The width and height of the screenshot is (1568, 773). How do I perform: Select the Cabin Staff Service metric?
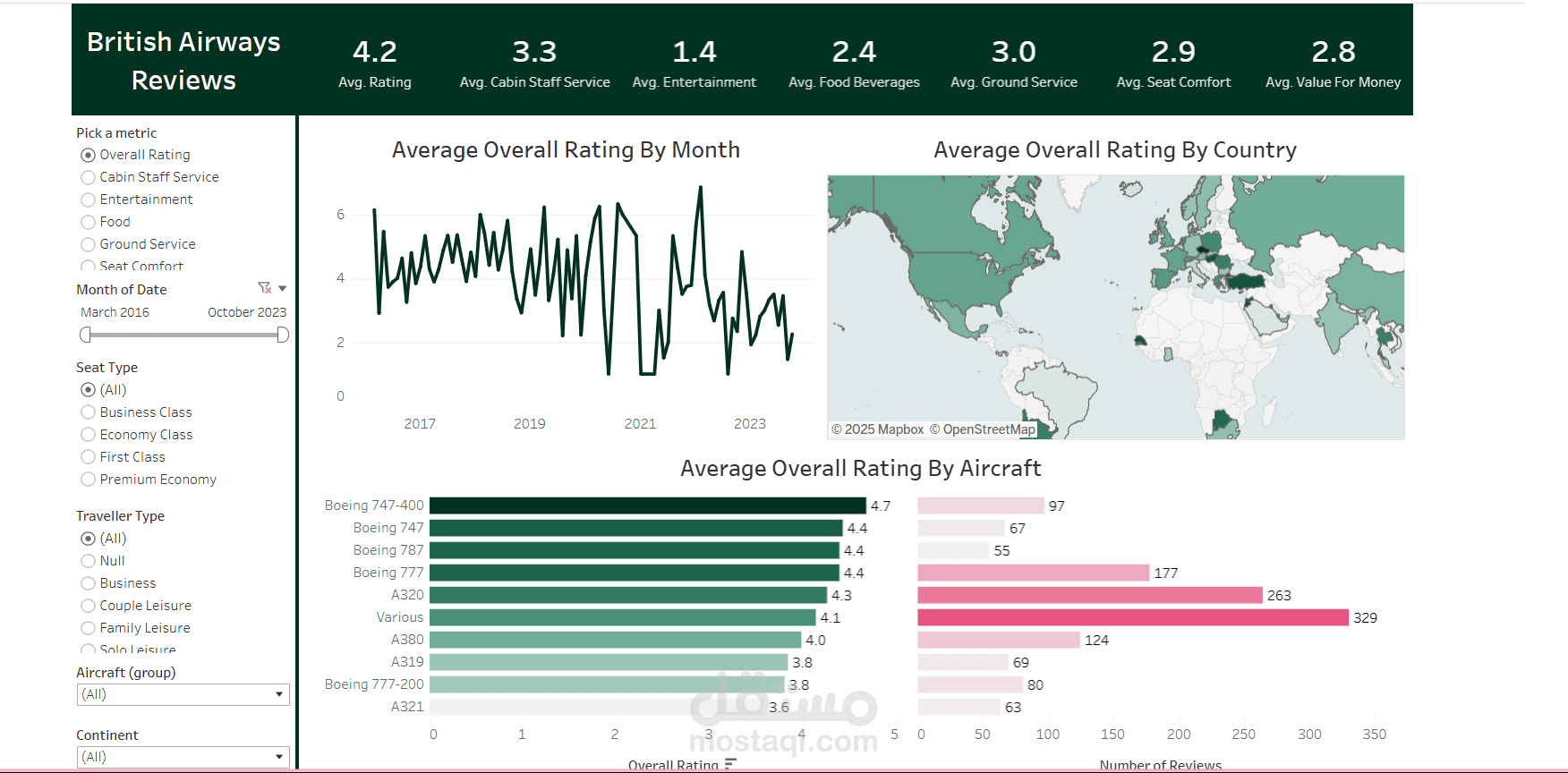click(x=149, y=177)
